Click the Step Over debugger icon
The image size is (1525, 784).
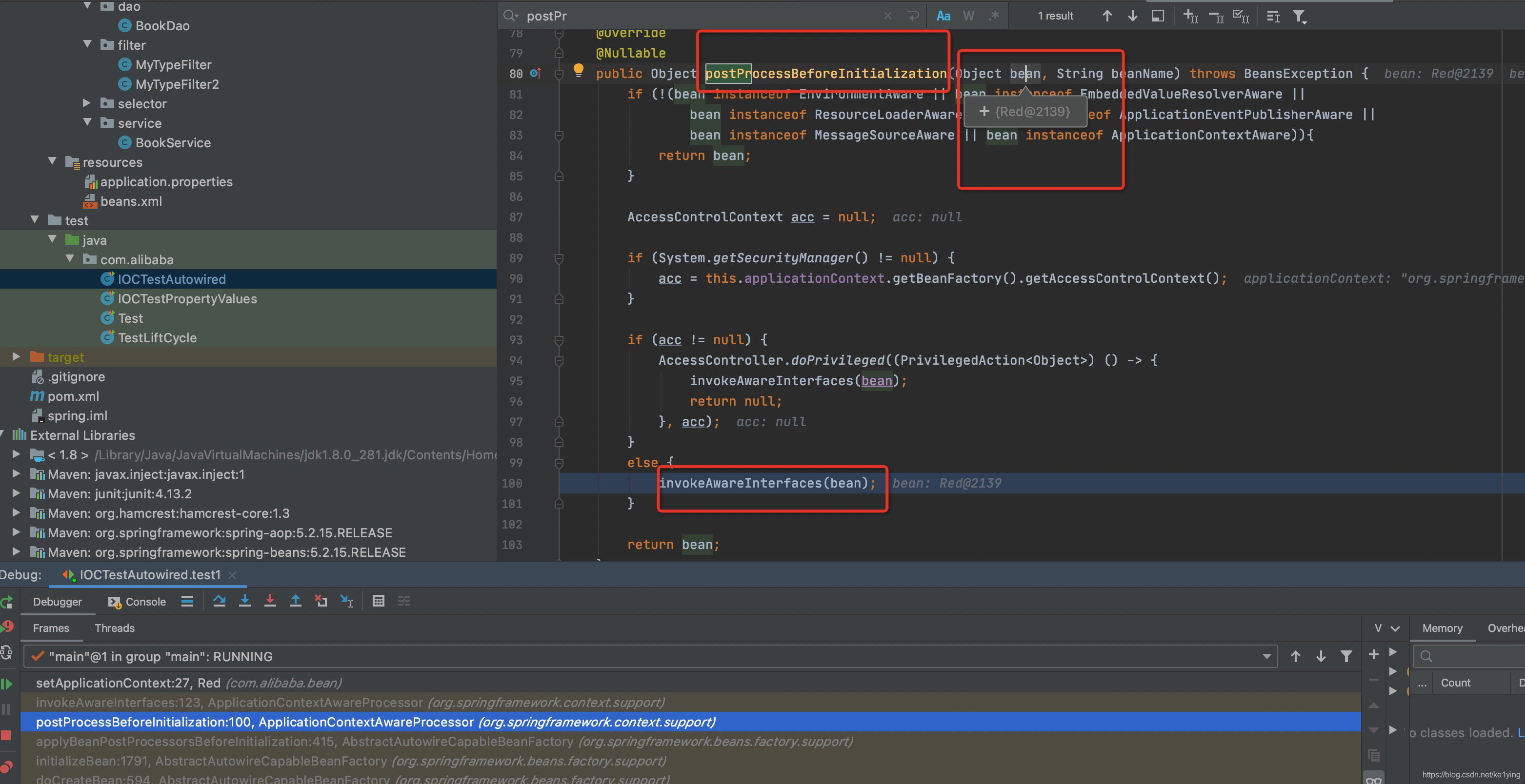point(219,601)
